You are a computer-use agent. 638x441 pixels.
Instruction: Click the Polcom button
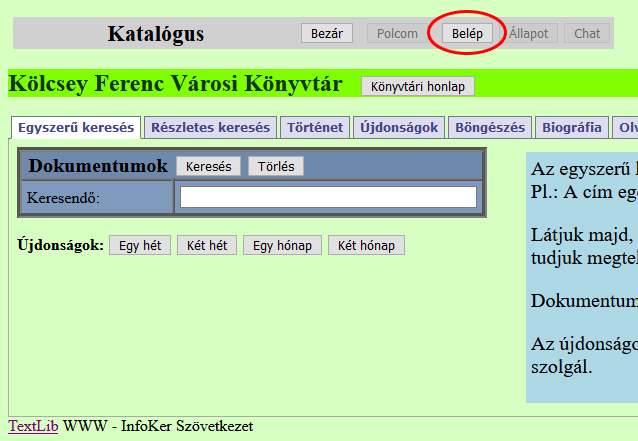[x=397, y=33]
